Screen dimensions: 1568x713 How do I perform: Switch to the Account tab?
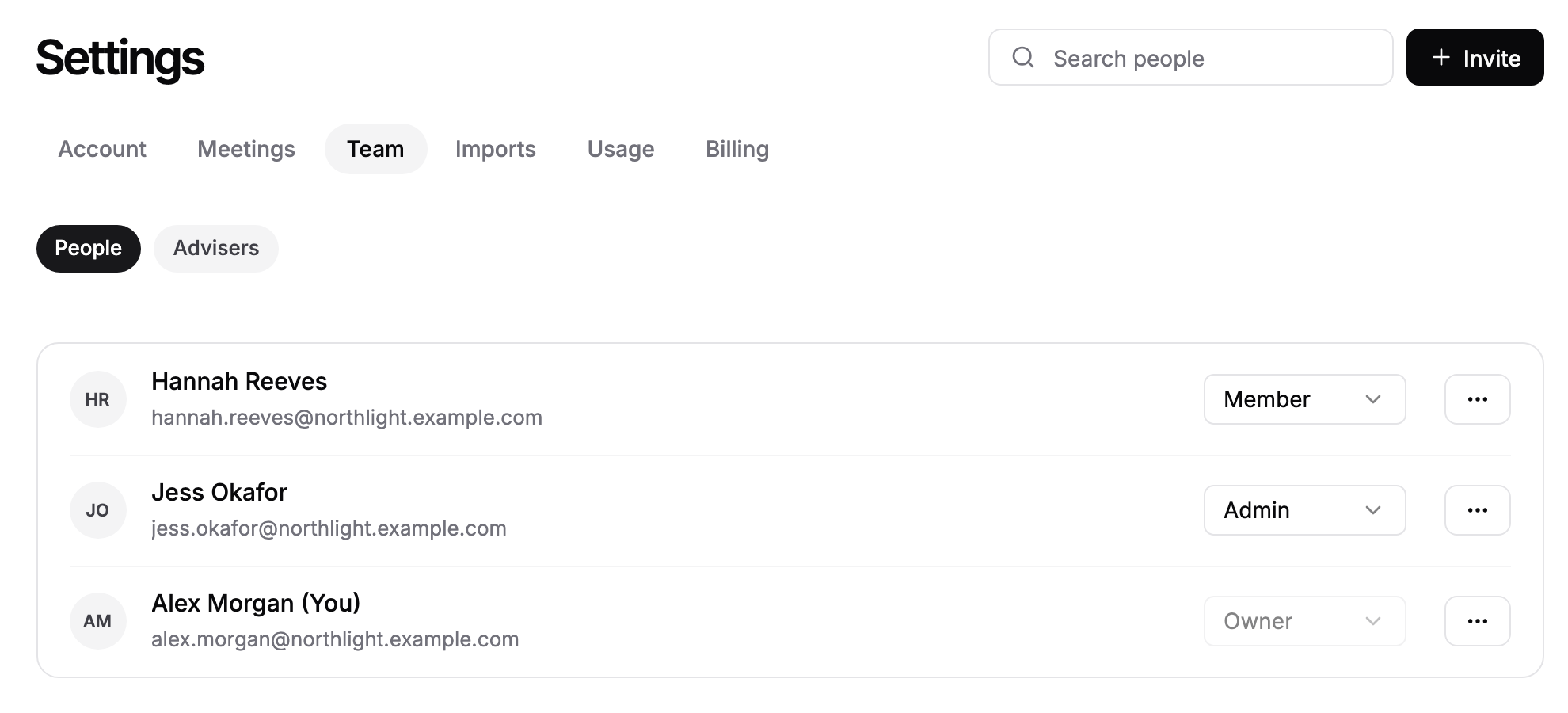102,149
